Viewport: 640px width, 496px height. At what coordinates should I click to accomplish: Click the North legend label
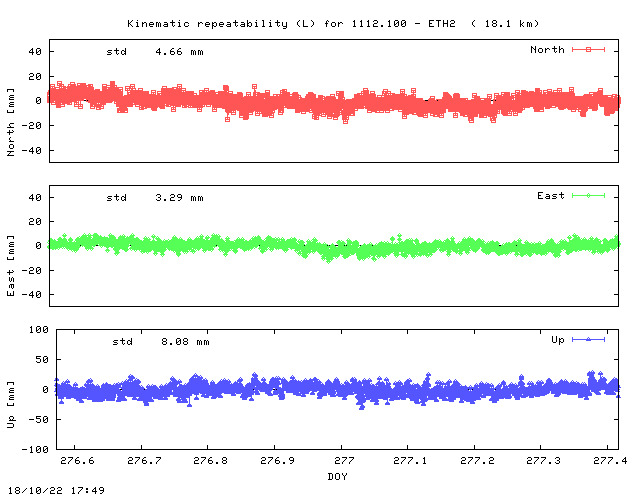[547, 50]
